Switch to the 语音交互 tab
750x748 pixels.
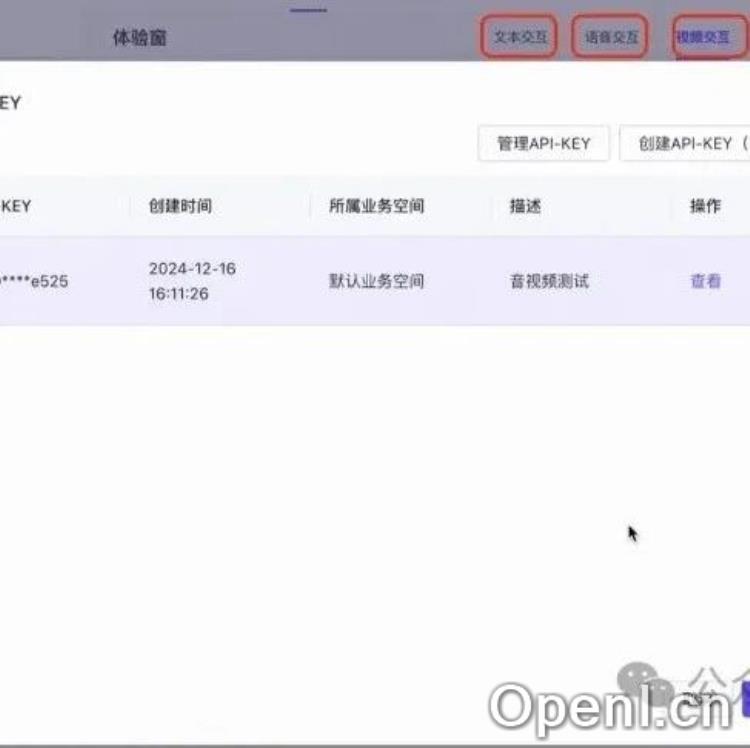[x=611, y=37]
